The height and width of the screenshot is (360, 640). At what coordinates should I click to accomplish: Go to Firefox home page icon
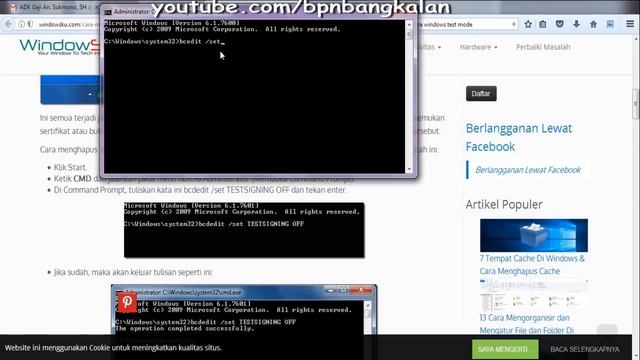tap(593, 24)
